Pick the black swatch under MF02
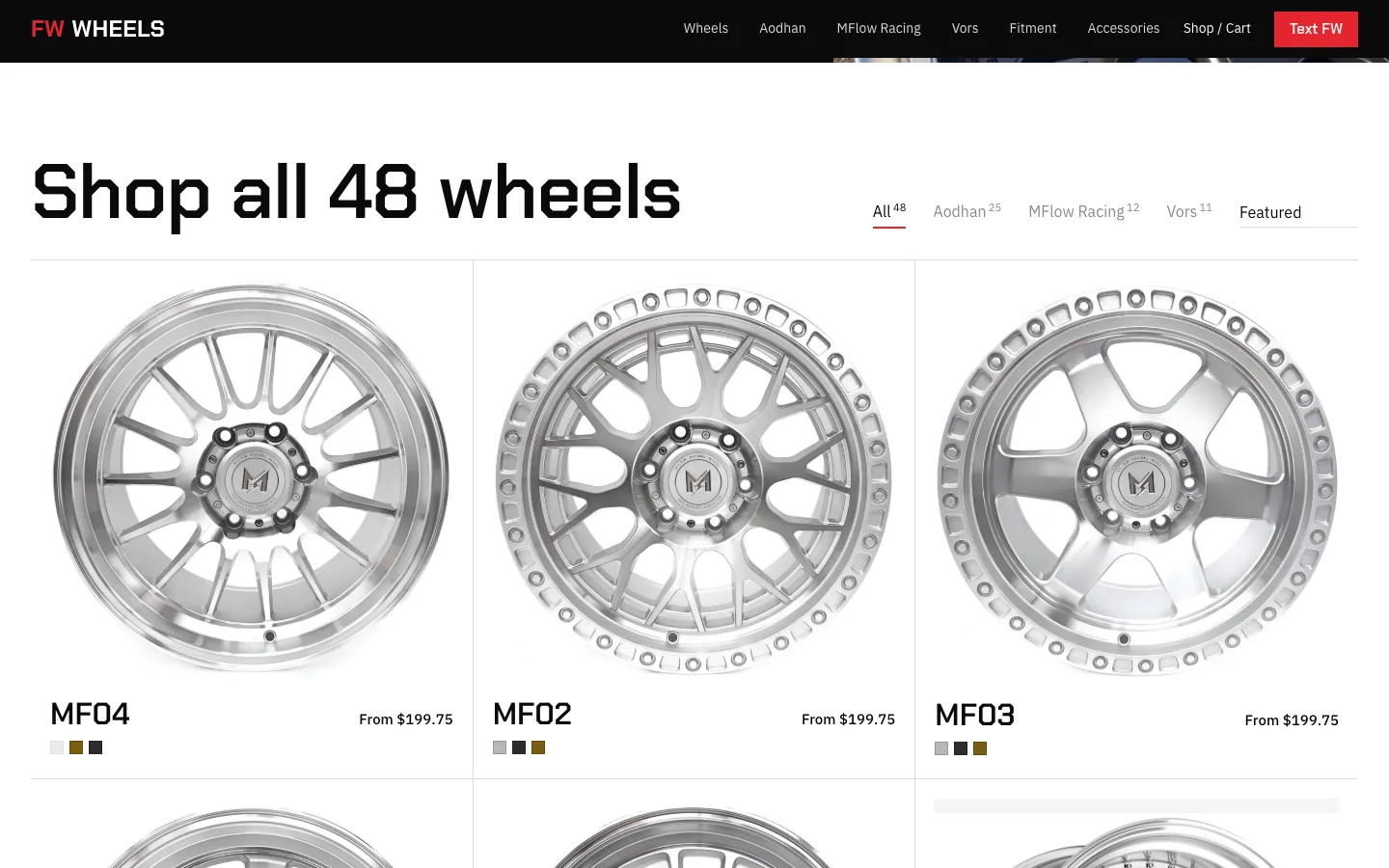1389x868 pixels. click(x=519, y=747)
